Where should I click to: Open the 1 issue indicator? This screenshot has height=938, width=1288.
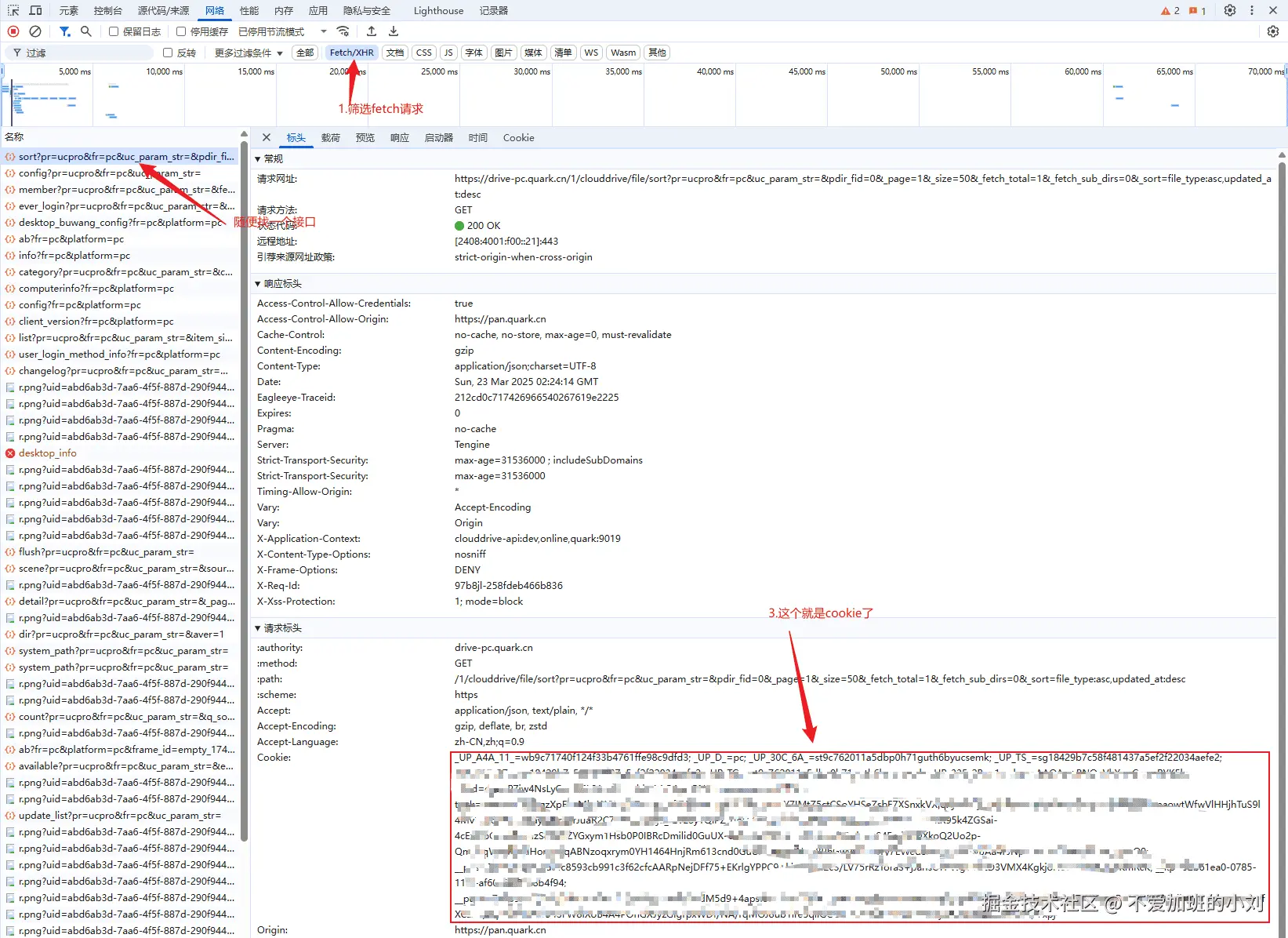(1197, 11)
